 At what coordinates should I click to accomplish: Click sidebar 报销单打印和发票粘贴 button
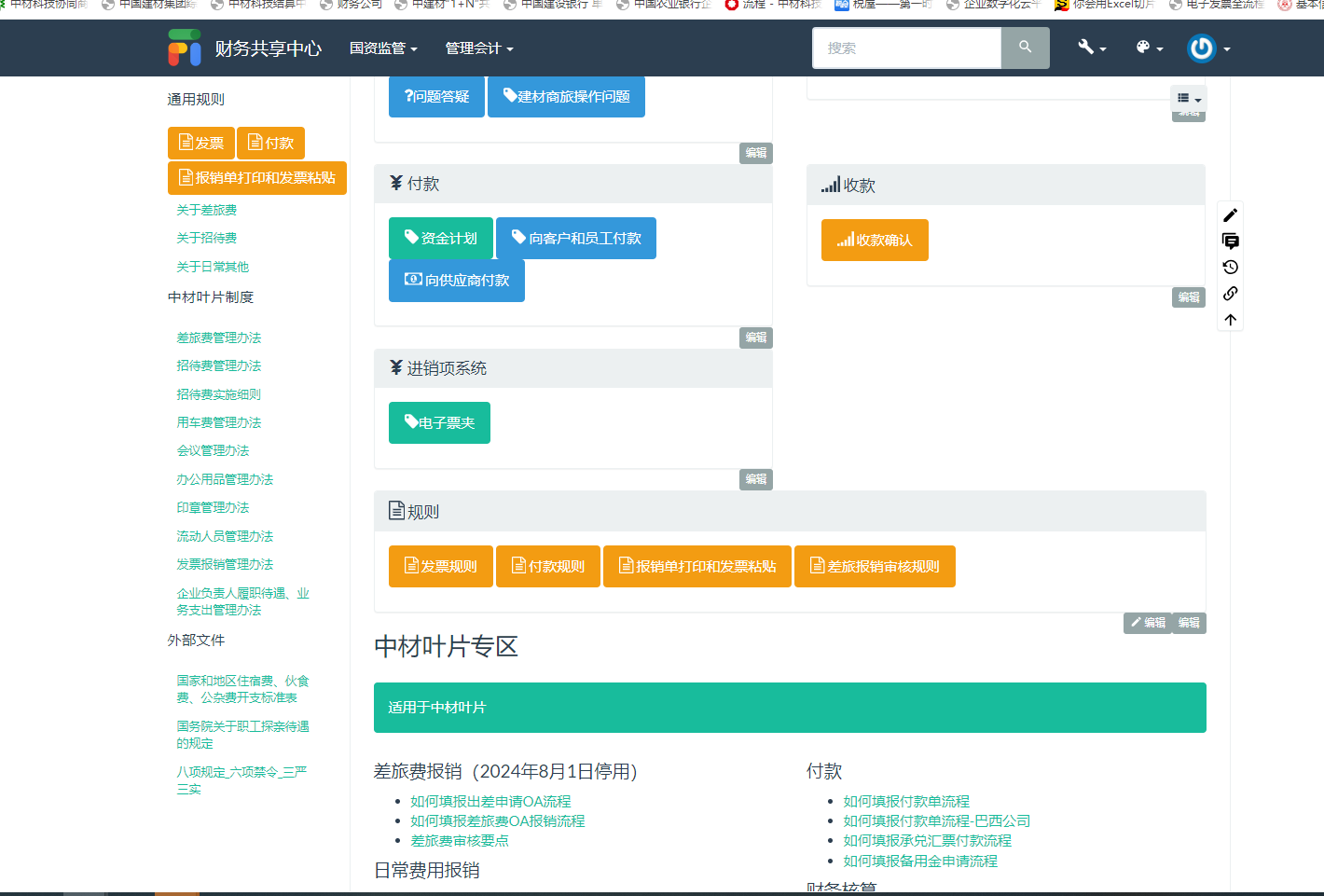click(257, 178)
